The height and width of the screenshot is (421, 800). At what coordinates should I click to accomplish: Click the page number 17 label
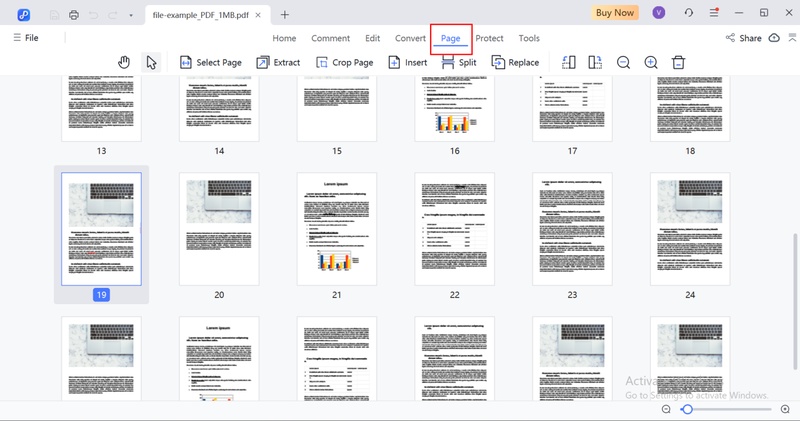pos(572,151)
